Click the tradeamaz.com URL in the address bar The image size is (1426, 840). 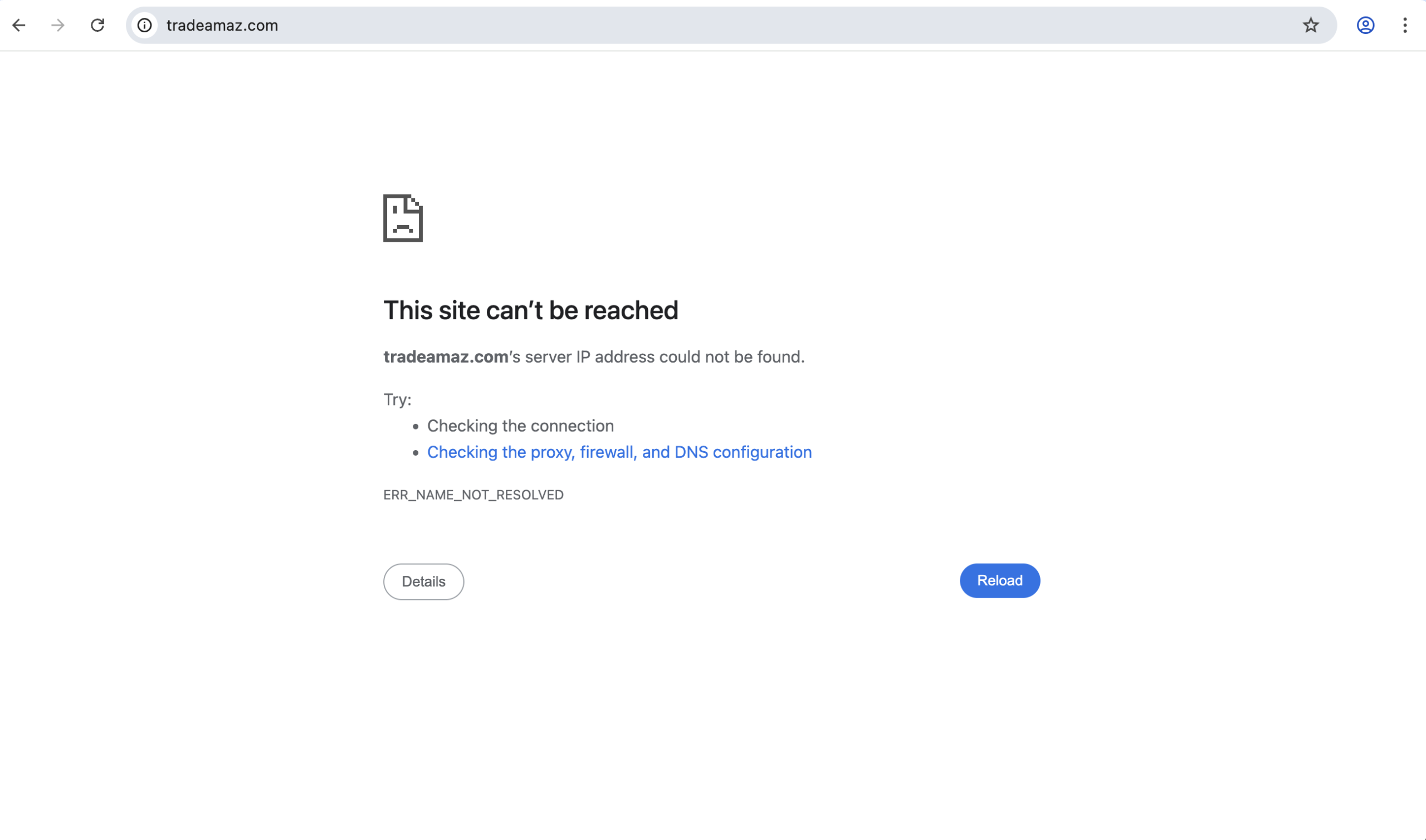point(222,26)
